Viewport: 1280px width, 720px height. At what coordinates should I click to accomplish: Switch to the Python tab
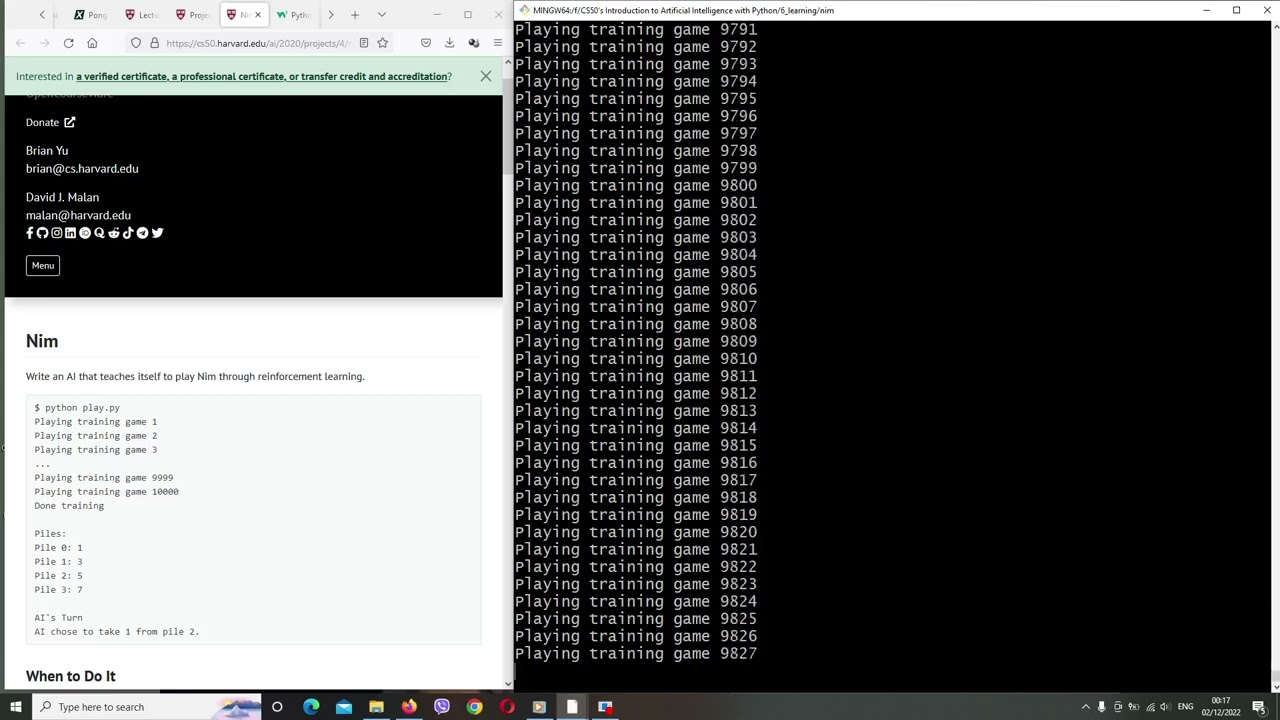click(294, 15)
